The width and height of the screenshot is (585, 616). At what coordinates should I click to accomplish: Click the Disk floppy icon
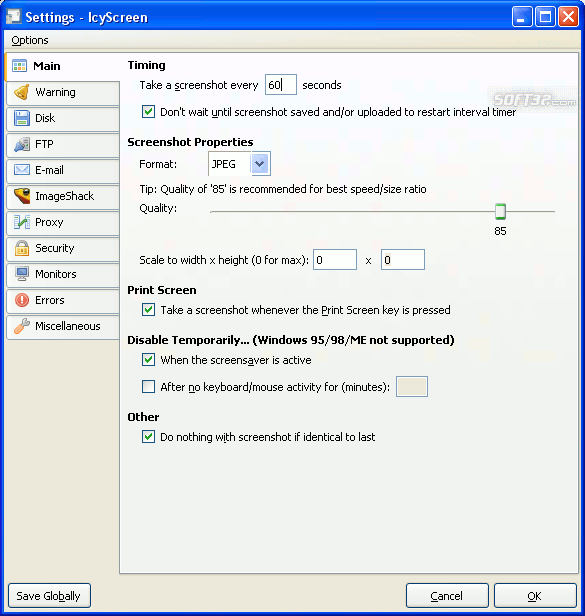click(x=22, y=118)
